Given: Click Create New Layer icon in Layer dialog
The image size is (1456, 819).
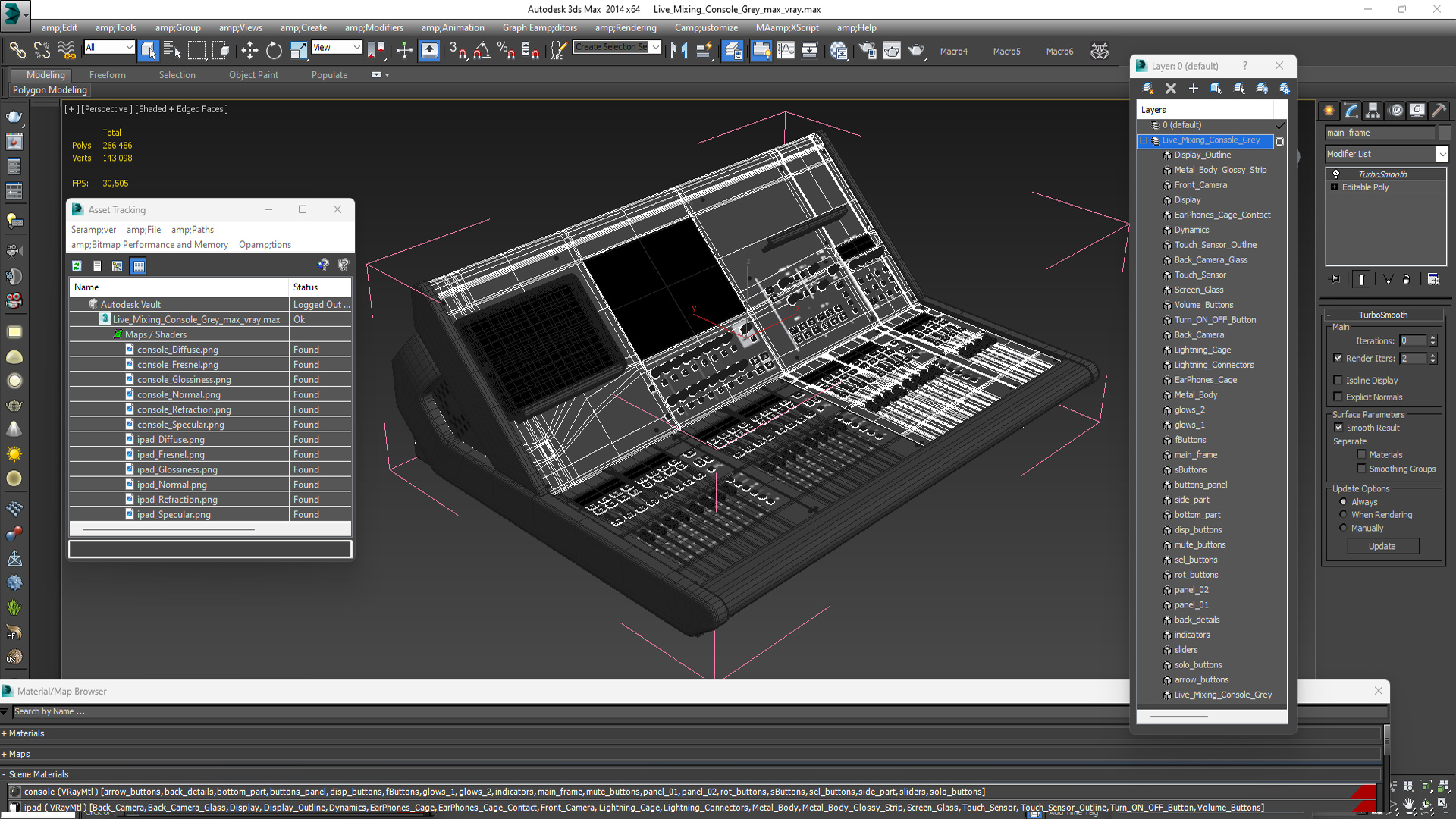Looking at the screenshot, I should click(1148, 89).
